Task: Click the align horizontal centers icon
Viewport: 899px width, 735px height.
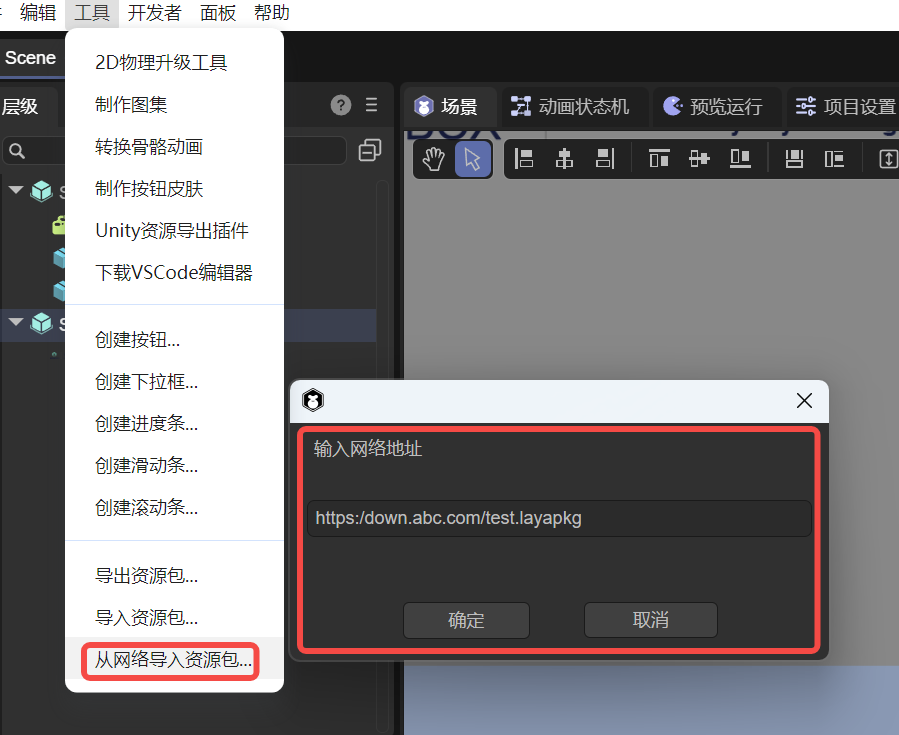Action: [565, 159]
